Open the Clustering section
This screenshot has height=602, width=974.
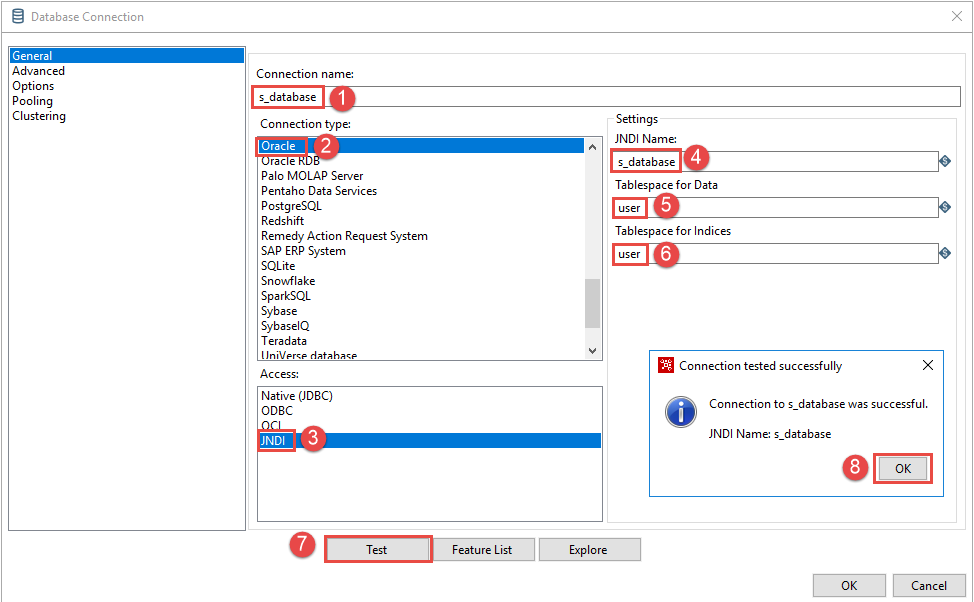point(39,116)
